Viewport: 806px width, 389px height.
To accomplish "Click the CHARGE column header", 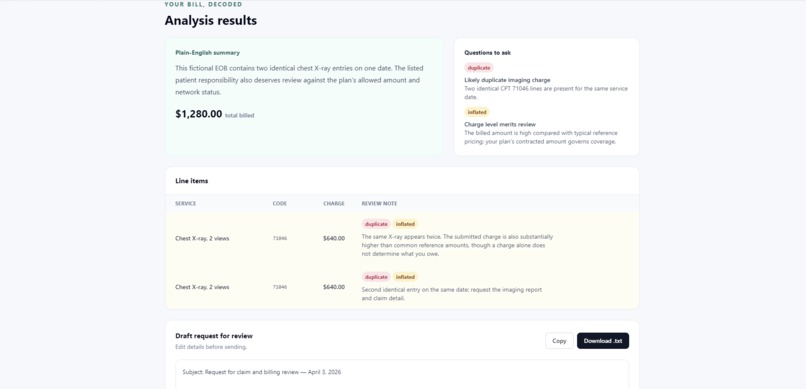I will pyautogui.click(x=334, y=203).
